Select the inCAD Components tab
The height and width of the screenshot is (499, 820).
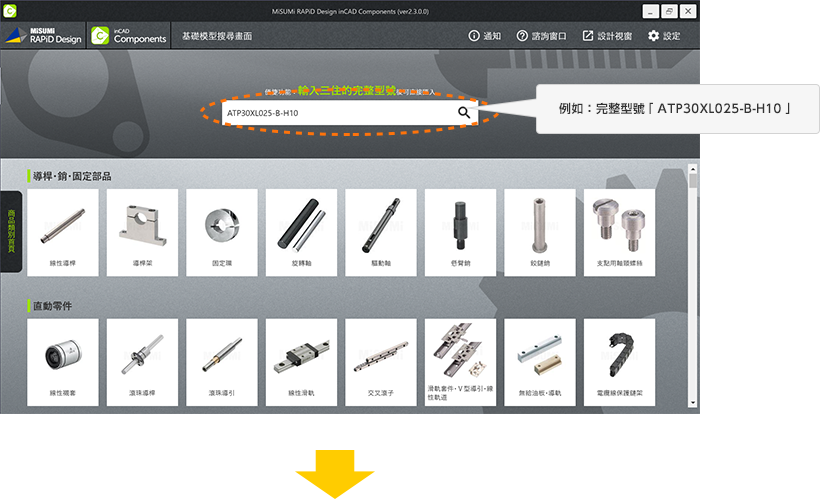[129, 36]
